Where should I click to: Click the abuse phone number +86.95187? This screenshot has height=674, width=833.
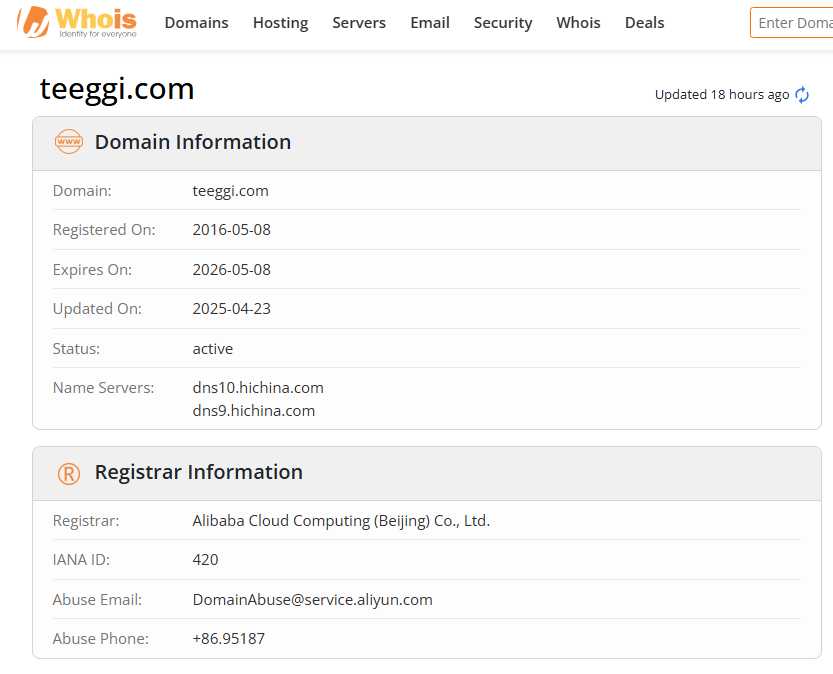229,638
